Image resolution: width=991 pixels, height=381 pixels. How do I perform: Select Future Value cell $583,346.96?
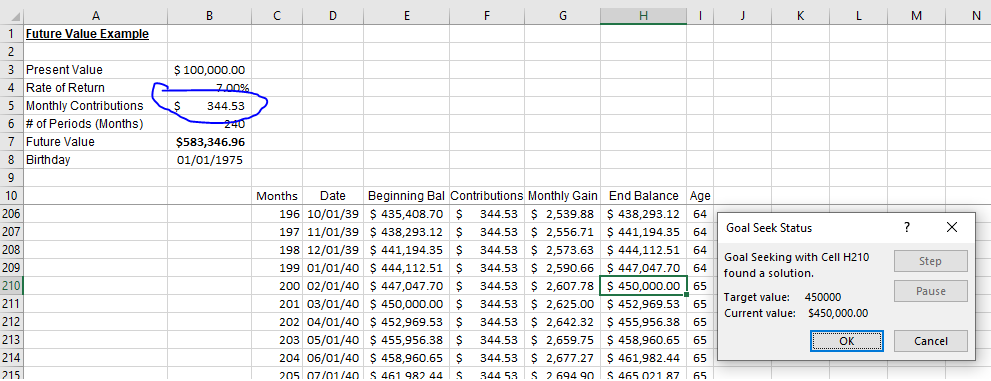click(x=209, y=142)
